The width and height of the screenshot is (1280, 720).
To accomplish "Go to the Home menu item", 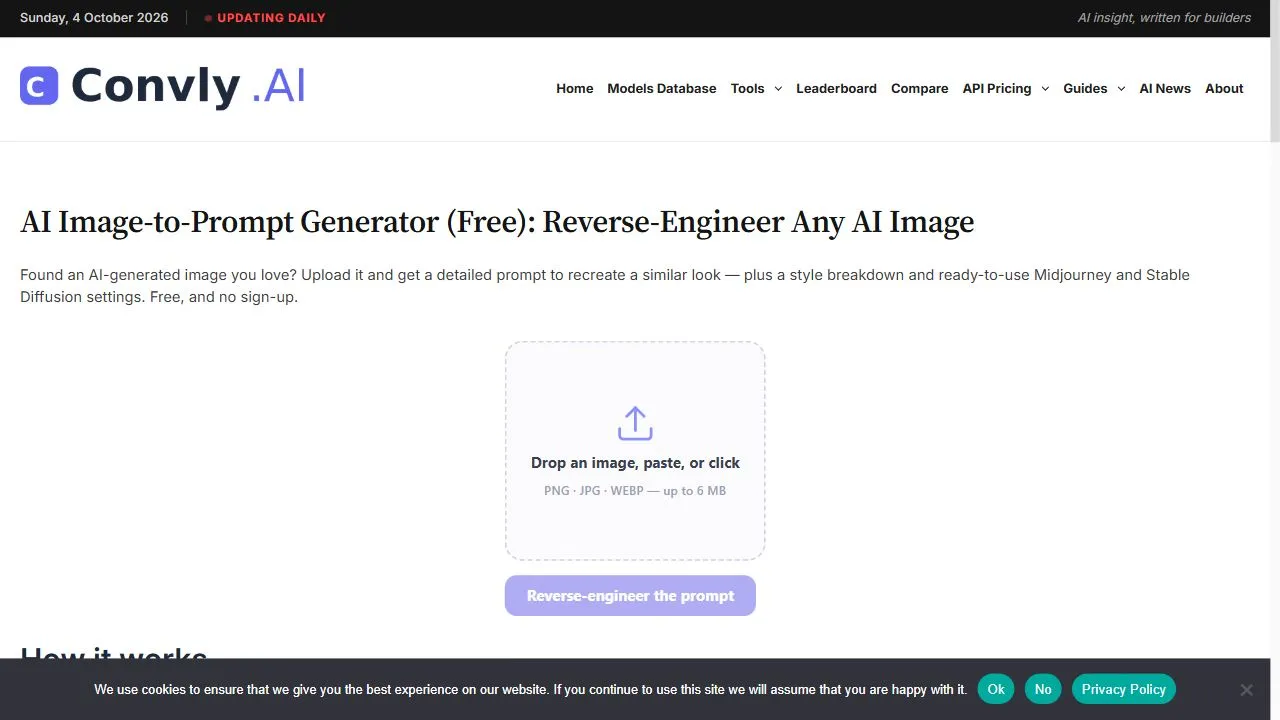I will [575, 89].
